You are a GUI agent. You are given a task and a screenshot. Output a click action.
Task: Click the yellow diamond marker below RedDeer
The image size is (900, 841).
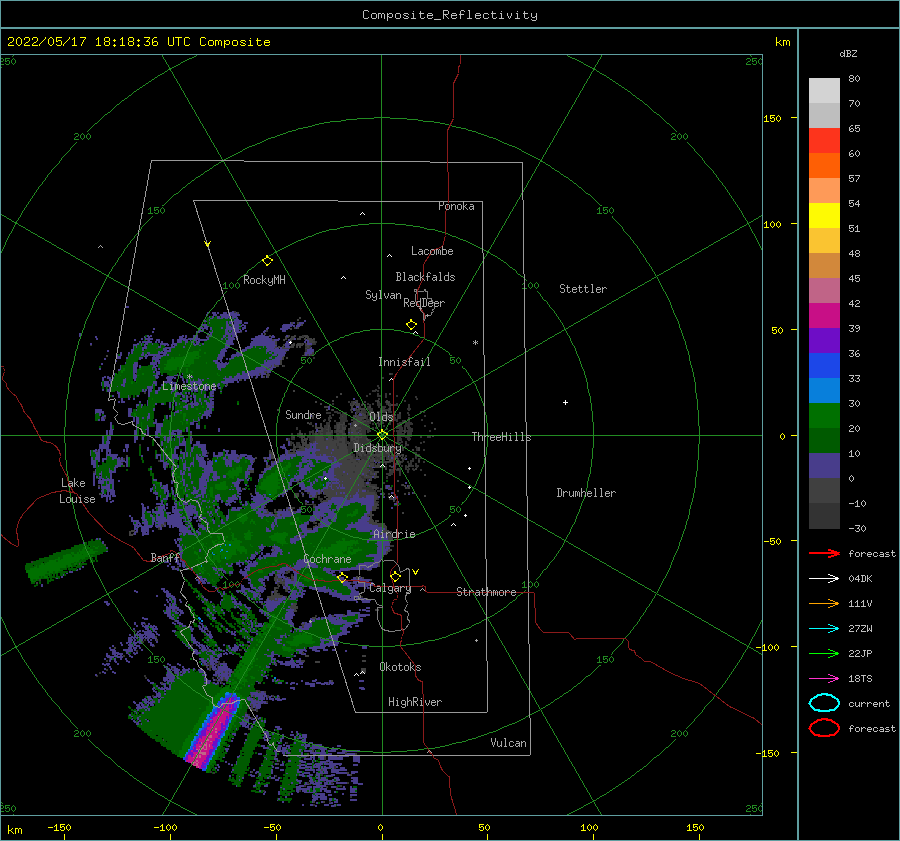point(412,325)
